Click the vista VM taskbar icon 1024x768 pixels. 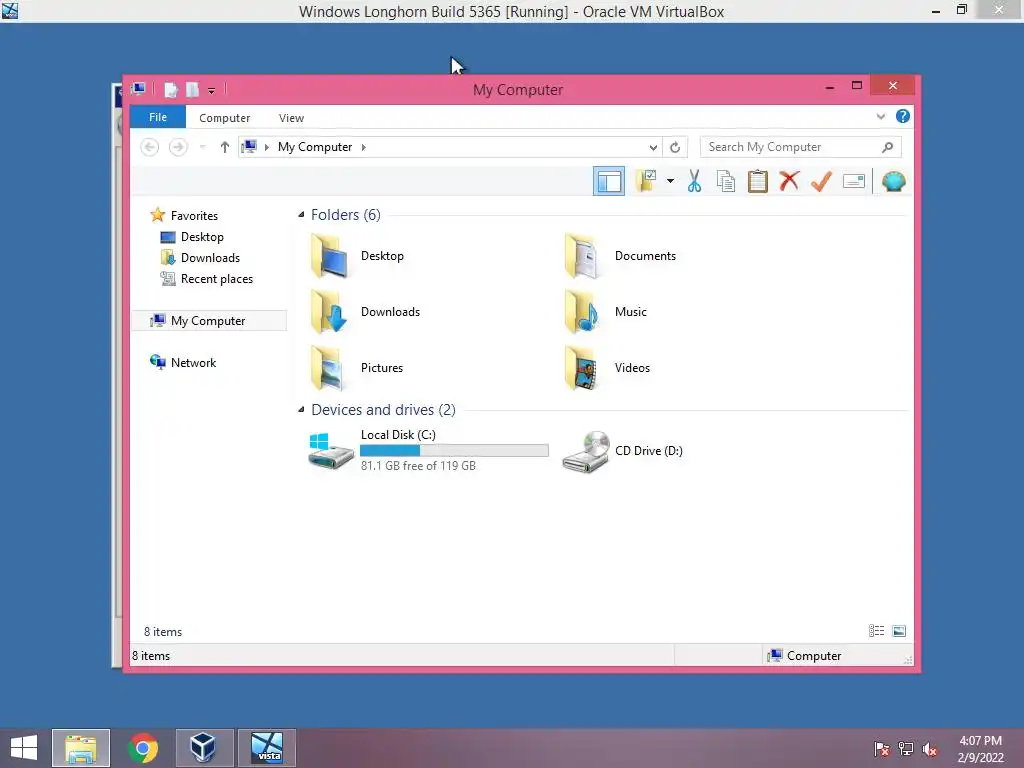click(x=267, y=748)
